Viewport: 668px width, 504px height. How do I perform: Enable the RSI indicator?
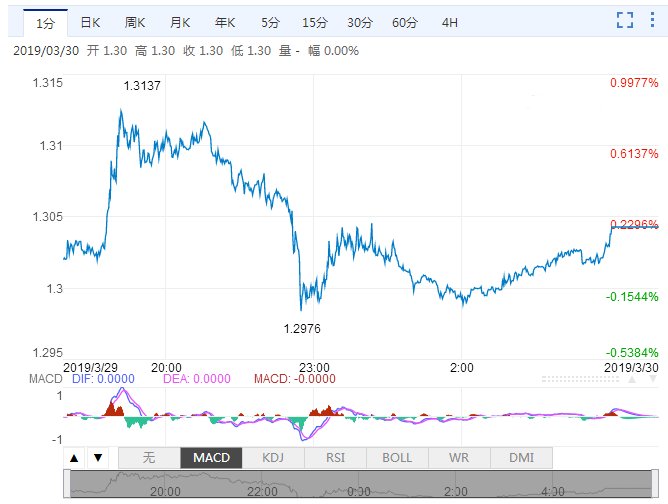click(335, 458)
